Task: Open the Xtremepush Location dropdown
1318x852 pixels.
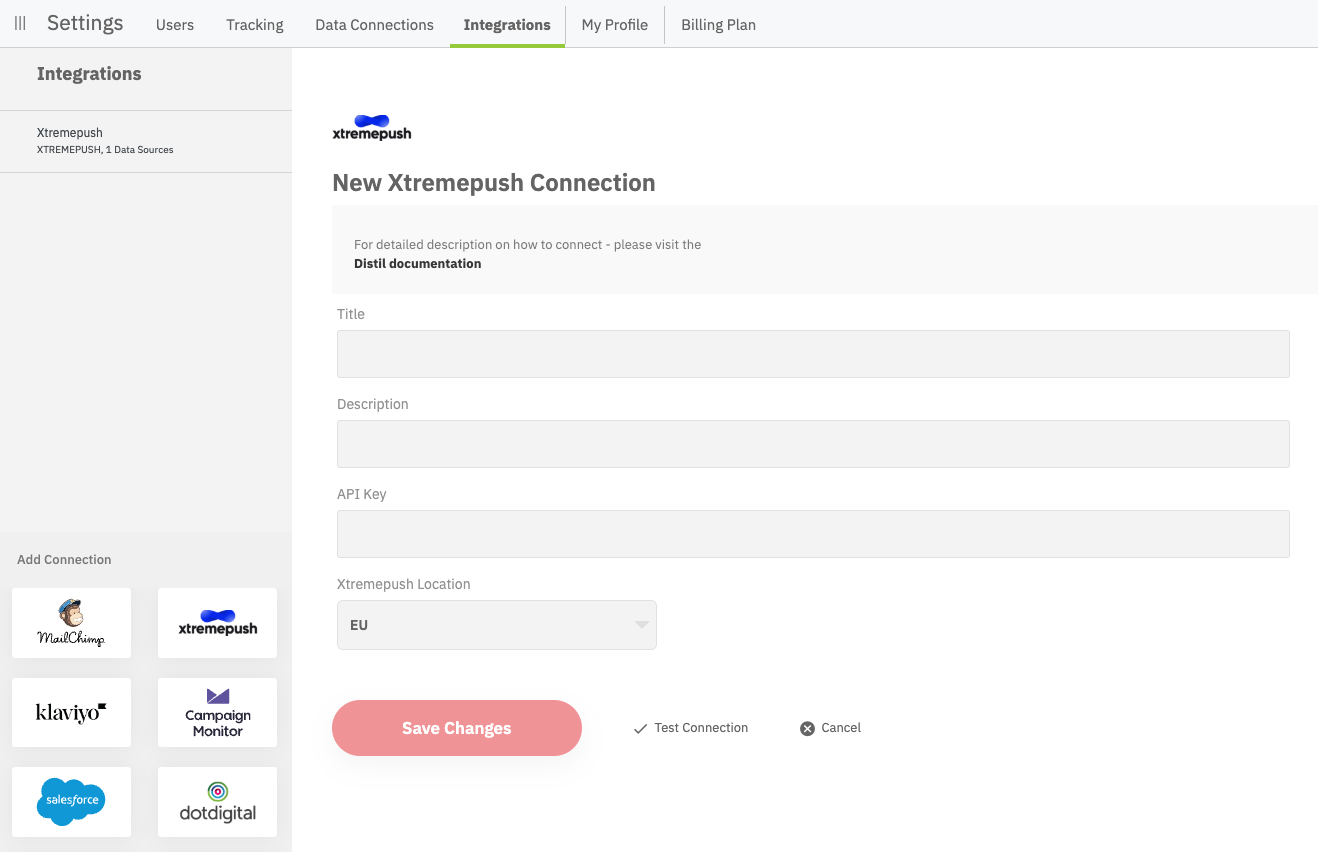Action: click(496, 625)
